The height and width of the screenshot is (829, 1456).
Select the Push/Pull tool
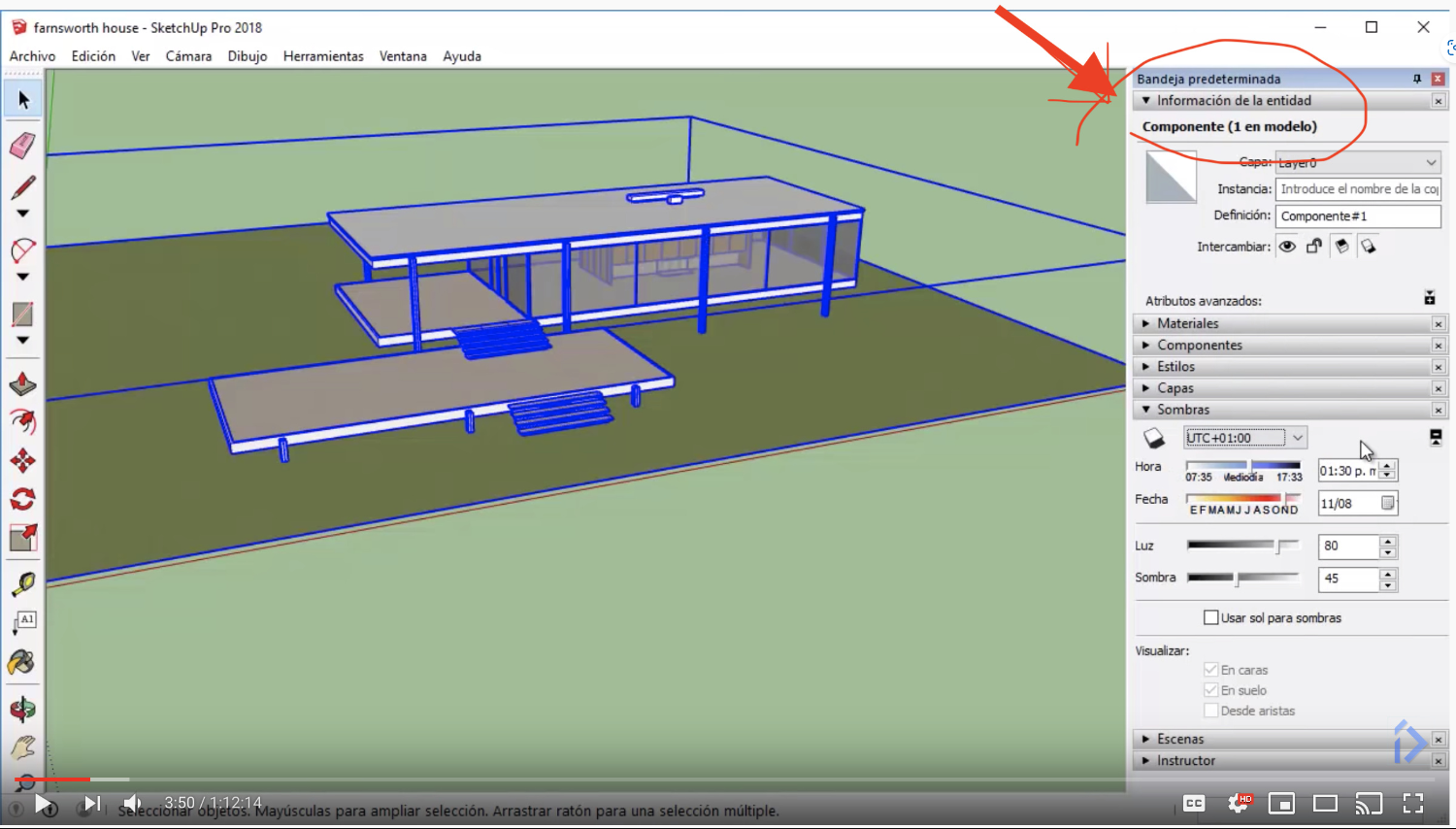[22, 382]
